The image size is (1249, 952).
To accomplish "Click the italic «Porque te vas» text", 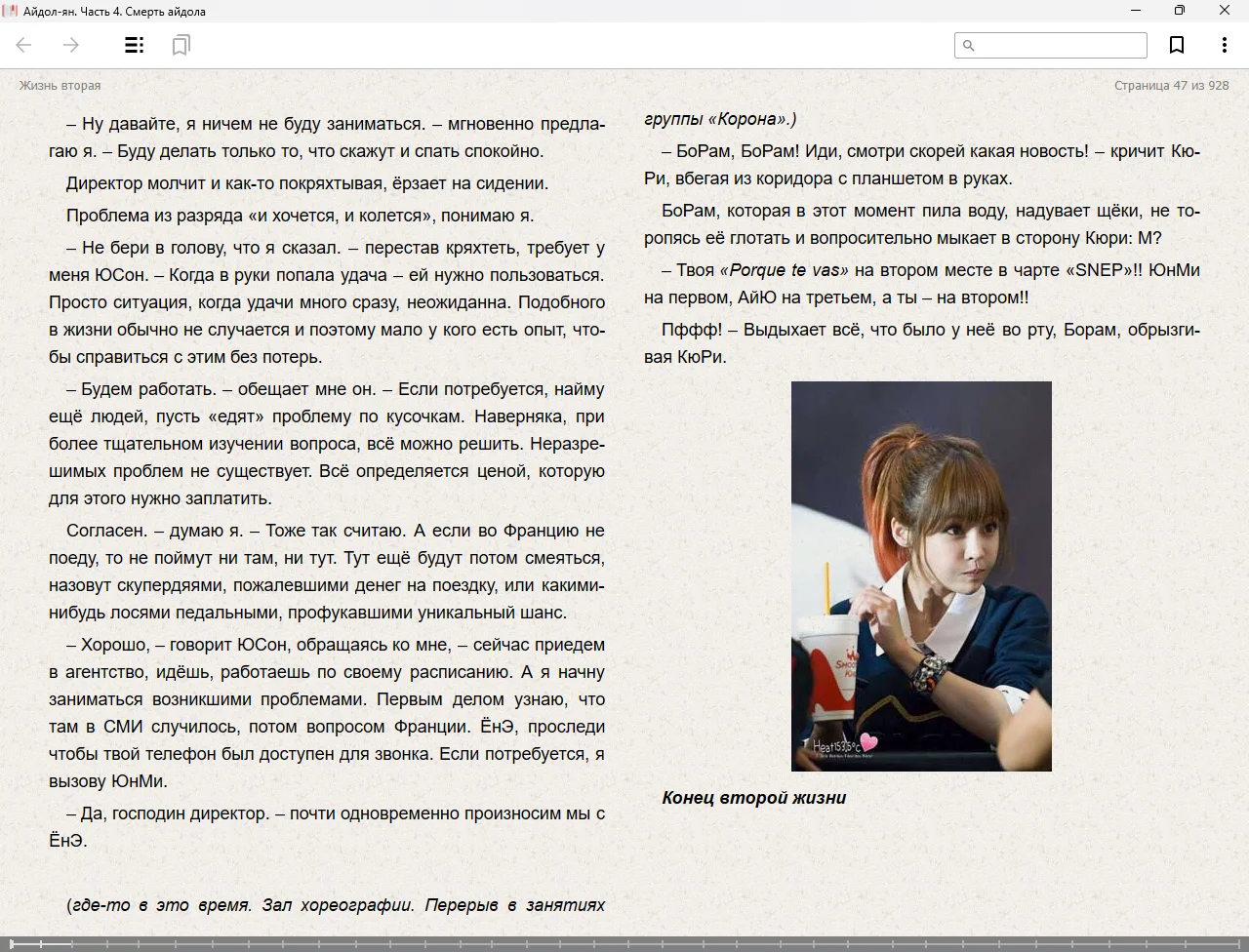I will tap(784, 270).
